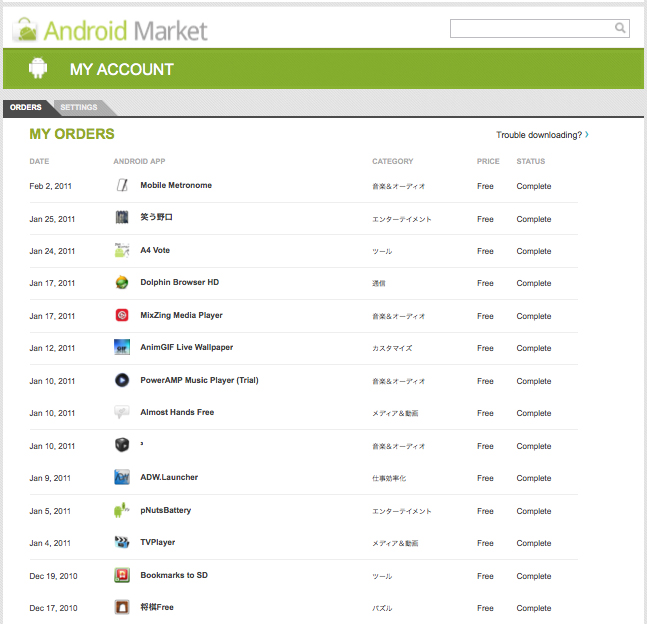Open the Trouble downloading link

pos(541,135)
